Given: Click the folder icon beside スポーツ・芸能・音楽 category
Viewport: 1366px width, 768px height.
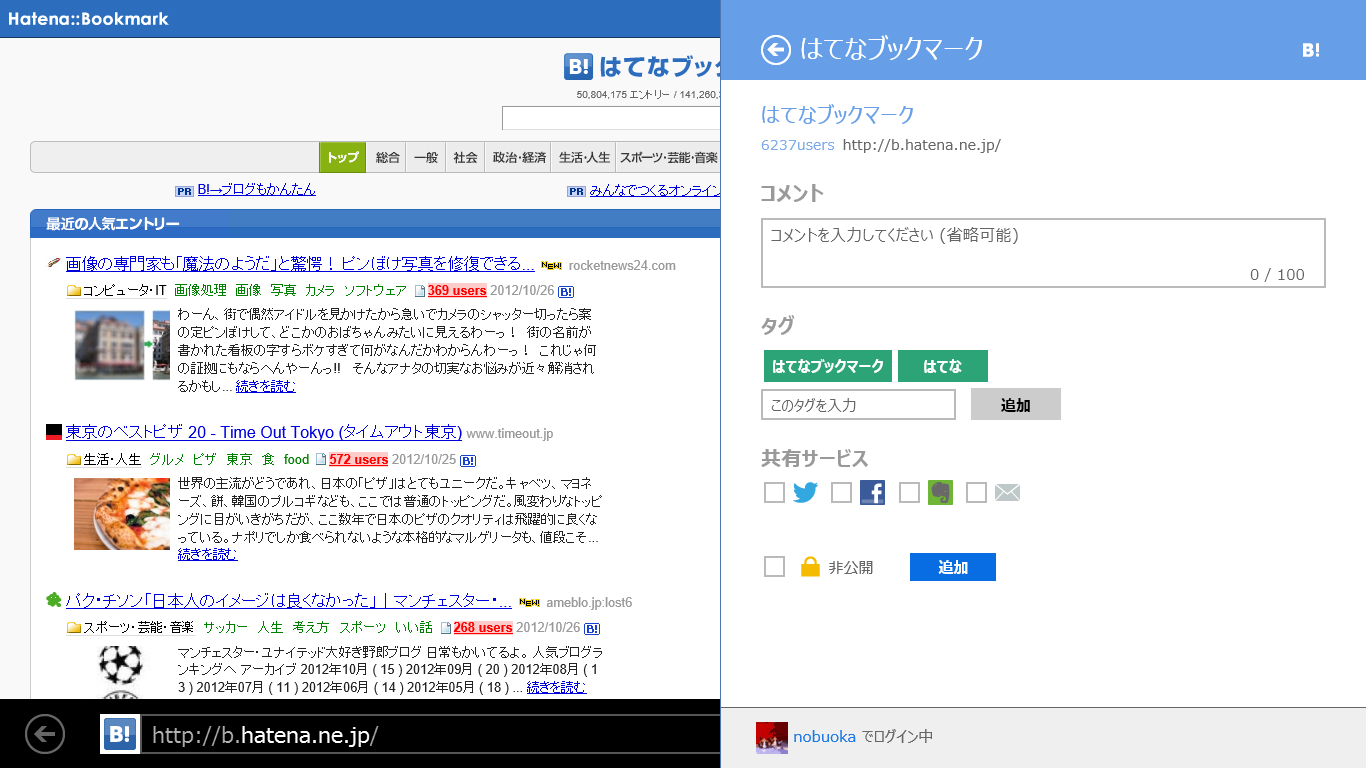Looking at the screenshot, I should click(74, 628).
